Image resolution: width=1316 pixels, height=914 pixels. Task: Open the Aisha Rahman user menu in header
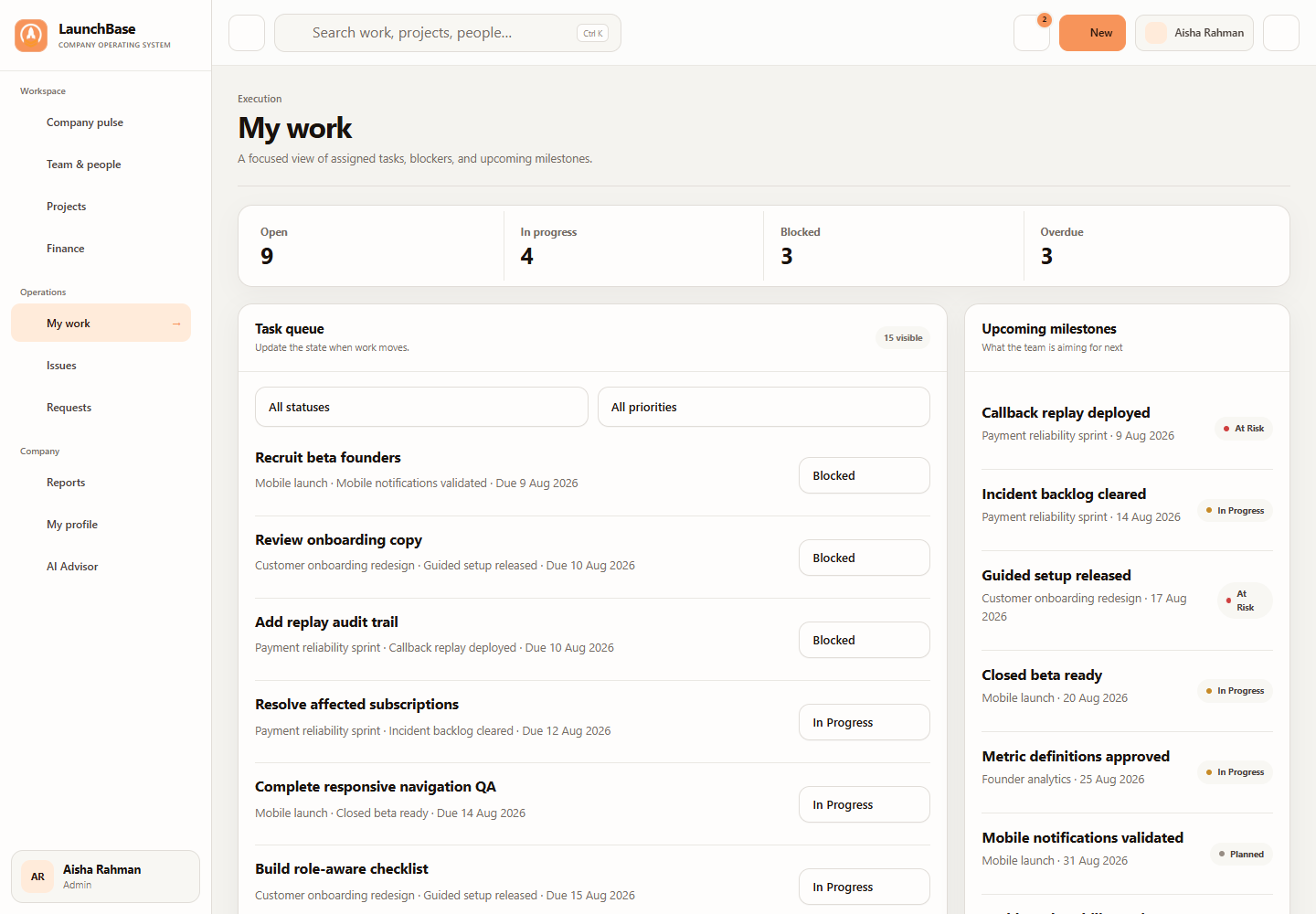pos(1194,33)
